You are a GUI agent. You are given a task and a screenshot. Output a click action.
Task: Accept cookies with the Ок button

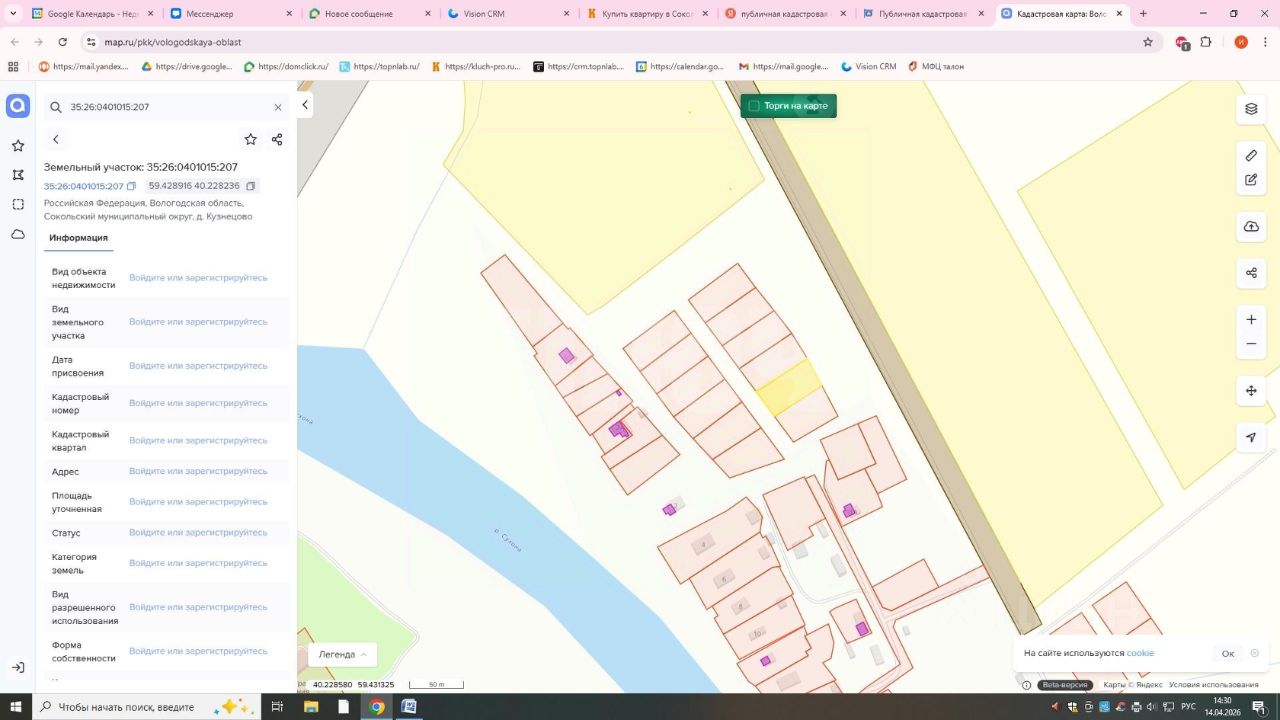(x=1228, y=653)
